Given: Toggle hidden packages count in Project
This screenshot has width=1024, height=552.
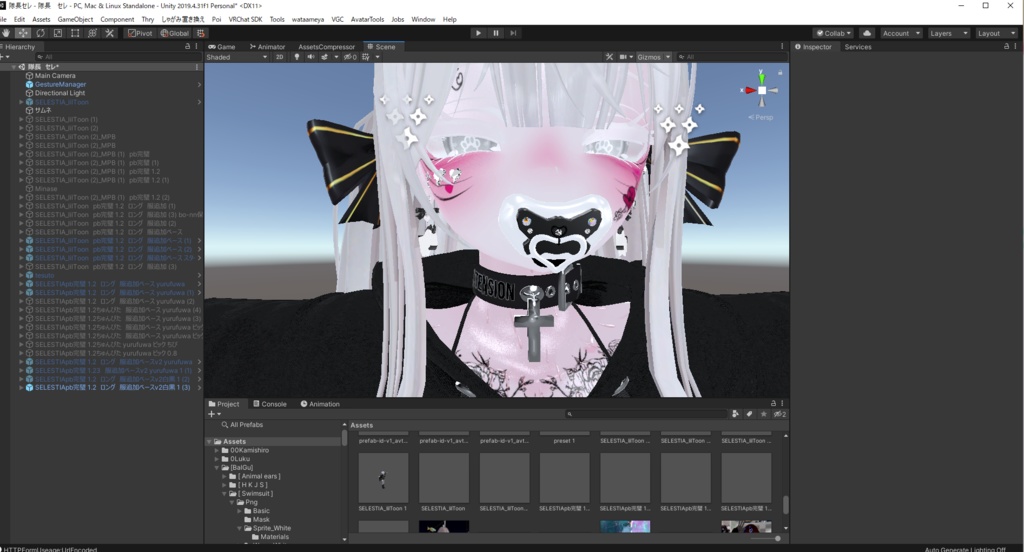Looking at the screenshot, I should (x=780, y=414).
